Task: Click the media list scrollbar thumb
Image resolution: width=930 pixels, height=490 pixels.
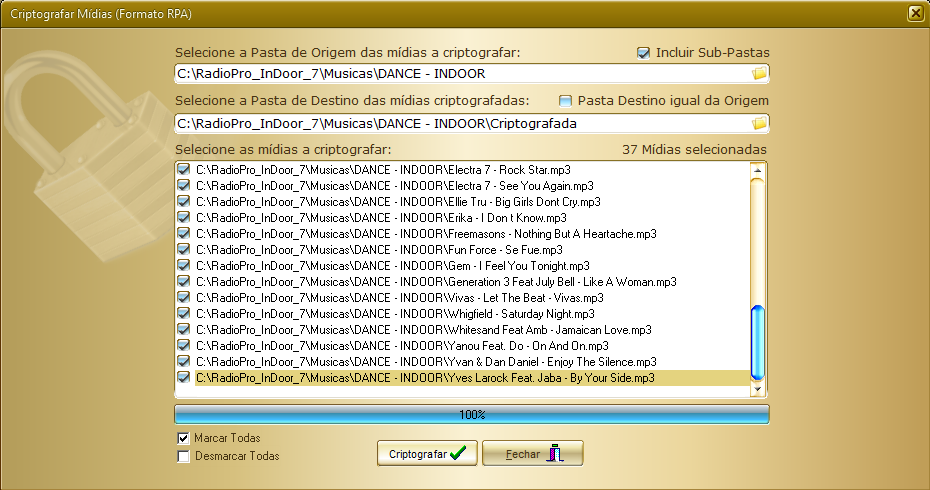Action: [x=757, y=343]
